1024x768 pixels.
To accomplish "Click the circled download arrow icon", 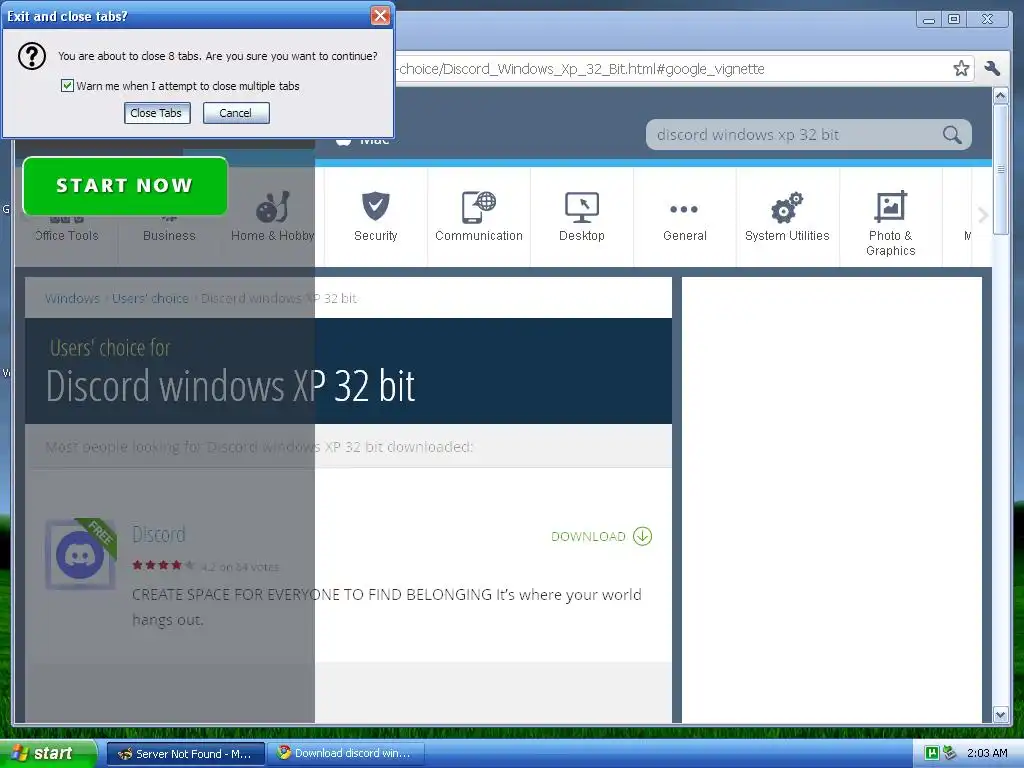I will point(643,536).
